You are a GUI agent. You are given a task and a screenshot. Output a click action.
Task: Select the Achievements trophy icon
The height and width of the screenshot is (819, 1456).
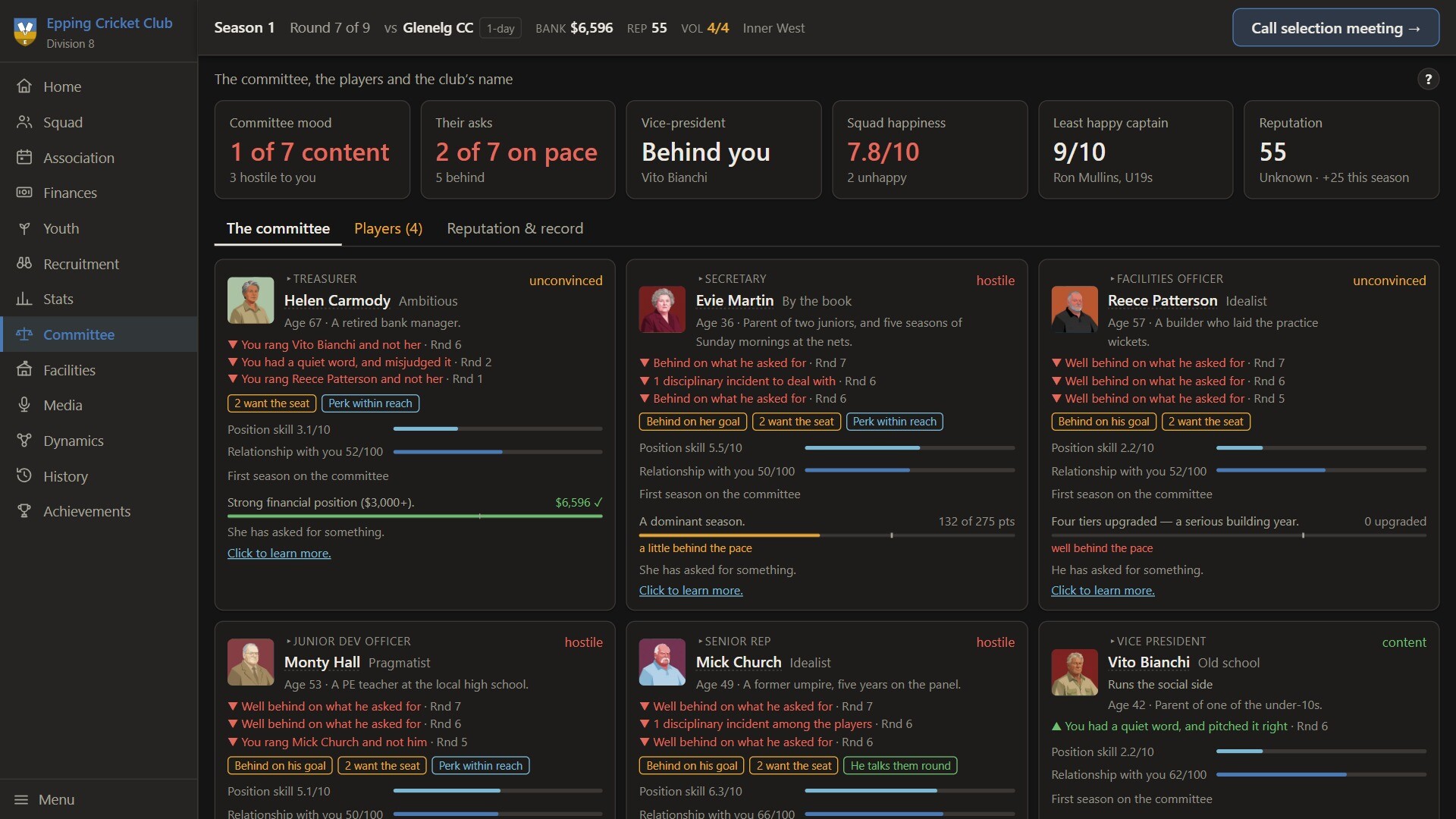pos(24,511)
